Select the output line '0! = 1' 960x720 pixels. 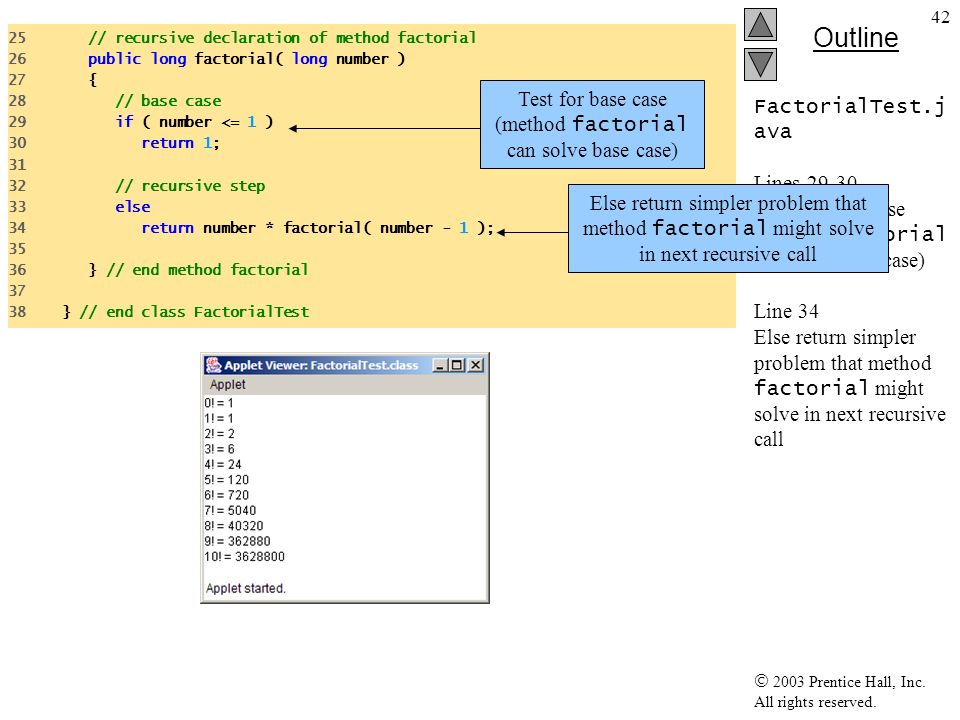(219, 403)
